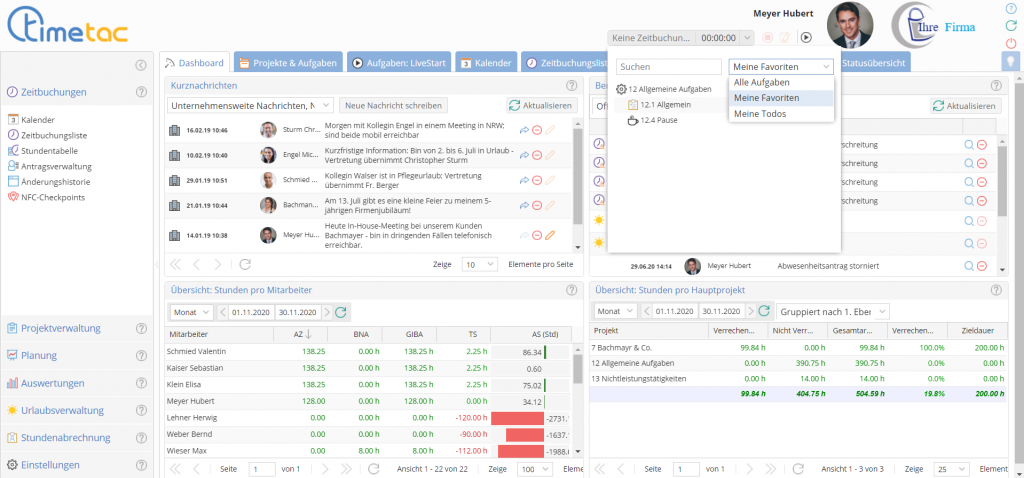Open the Gruppiert nach 1. Ebene dropdown
Viewport: 1024px width, 478px height.
click(x=833, y=312)
